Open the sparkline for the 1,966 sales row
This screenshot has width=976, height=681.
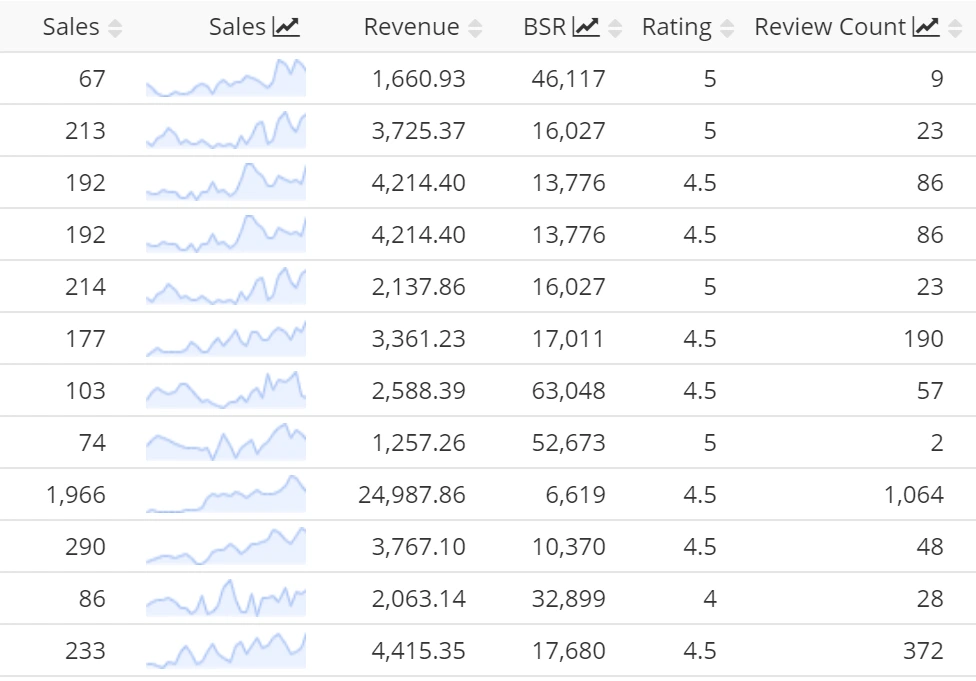coord(225,493)
